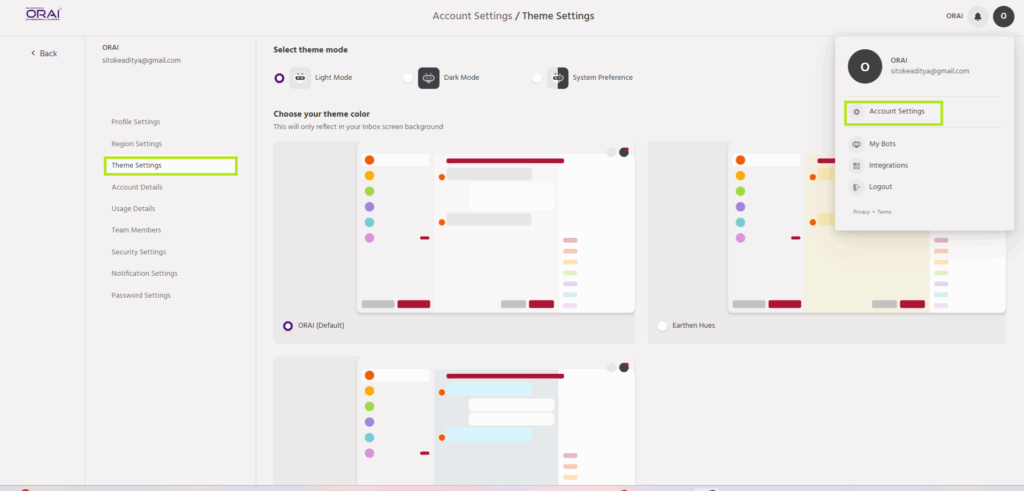Click the Light Mode robot icon
The width and height of the screenshot is (1024, 491).
point(300,78)
